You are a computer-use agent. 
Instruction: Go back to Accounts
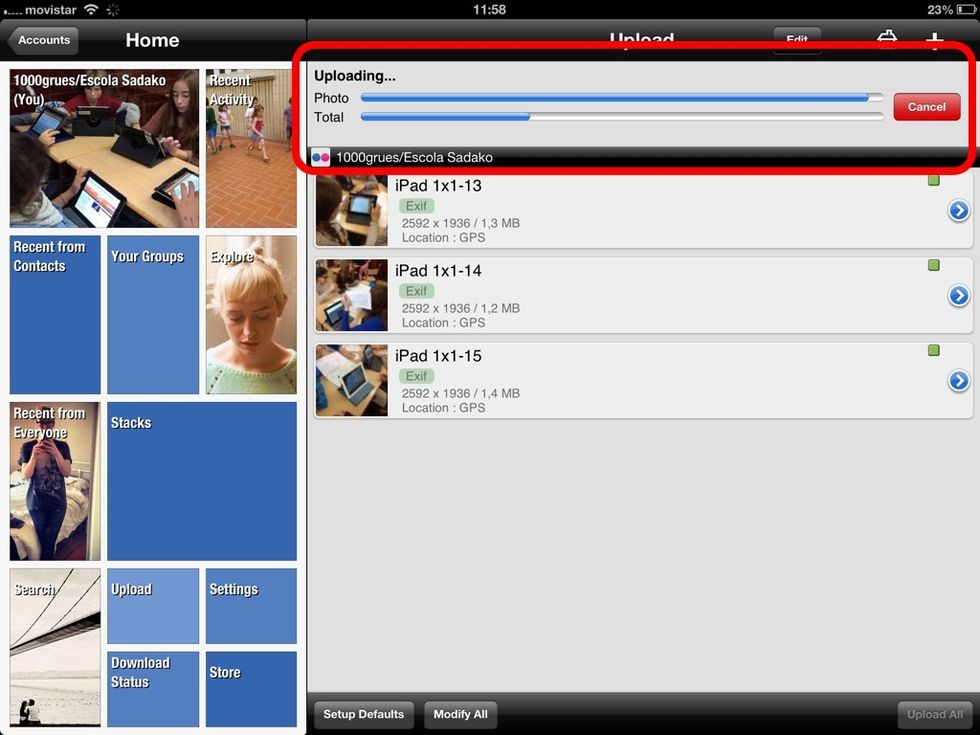click(x=43, y=40)
